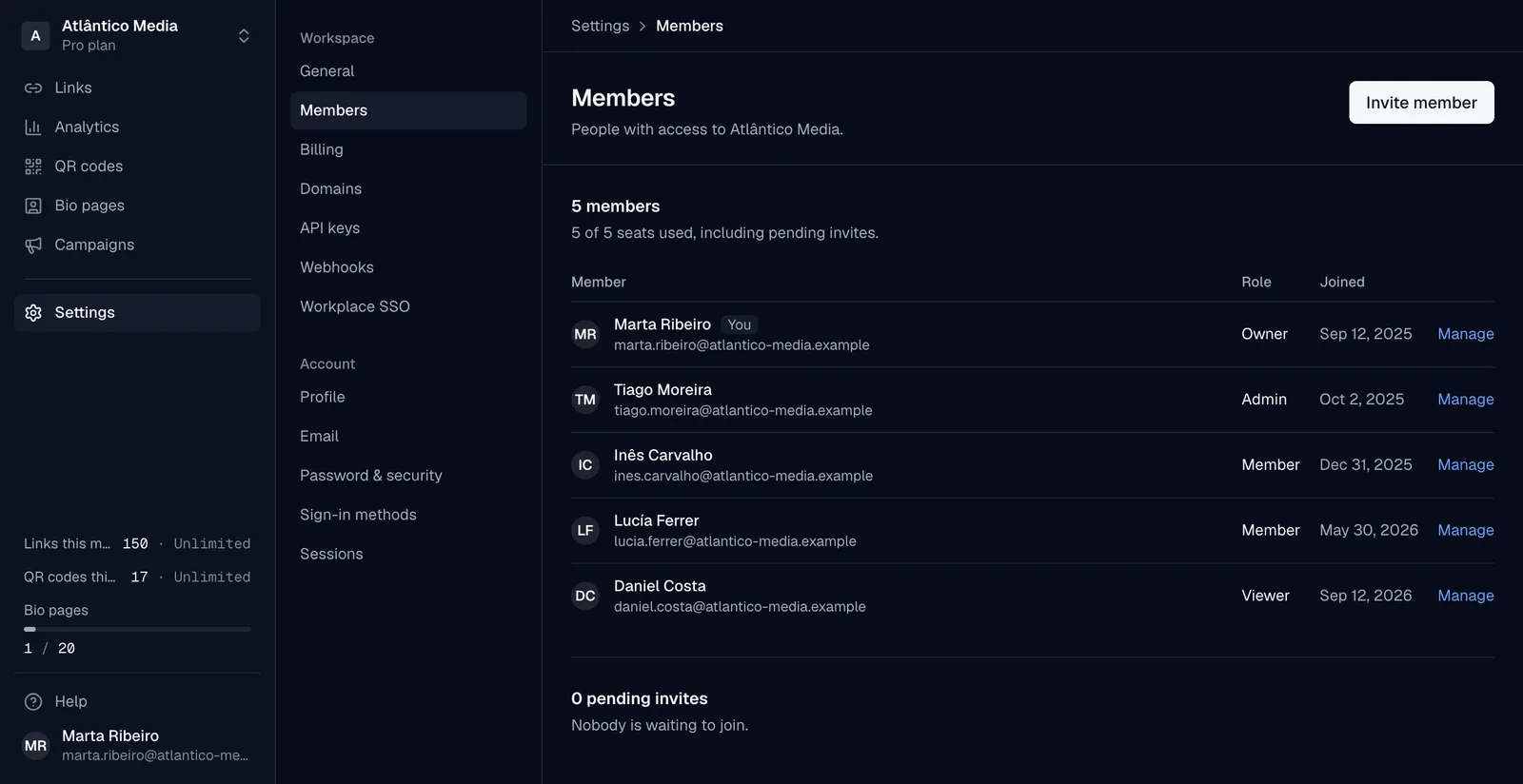This screenshot has width=1523, height=784.
Task: Click the Bio pages icon
Action: (x=33, y=206)
